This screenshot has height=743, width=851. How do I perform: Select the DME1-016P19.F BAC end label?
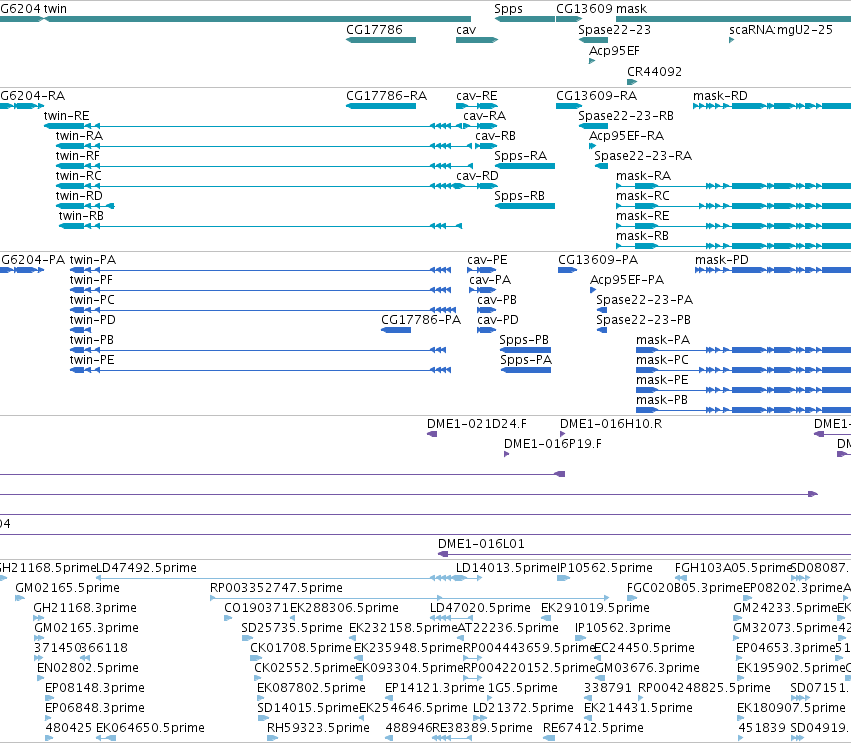coord(553,444)
